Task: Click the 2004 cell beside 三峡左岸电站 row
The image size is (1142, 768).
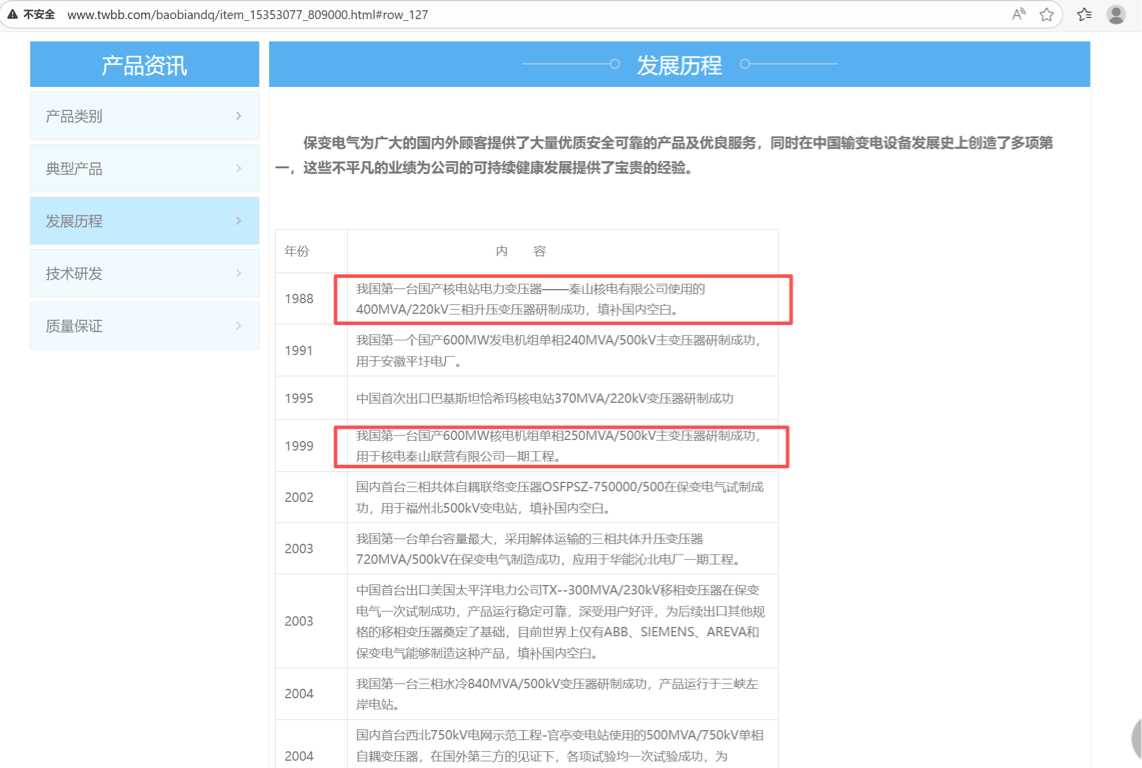Action: click(311, 694)
